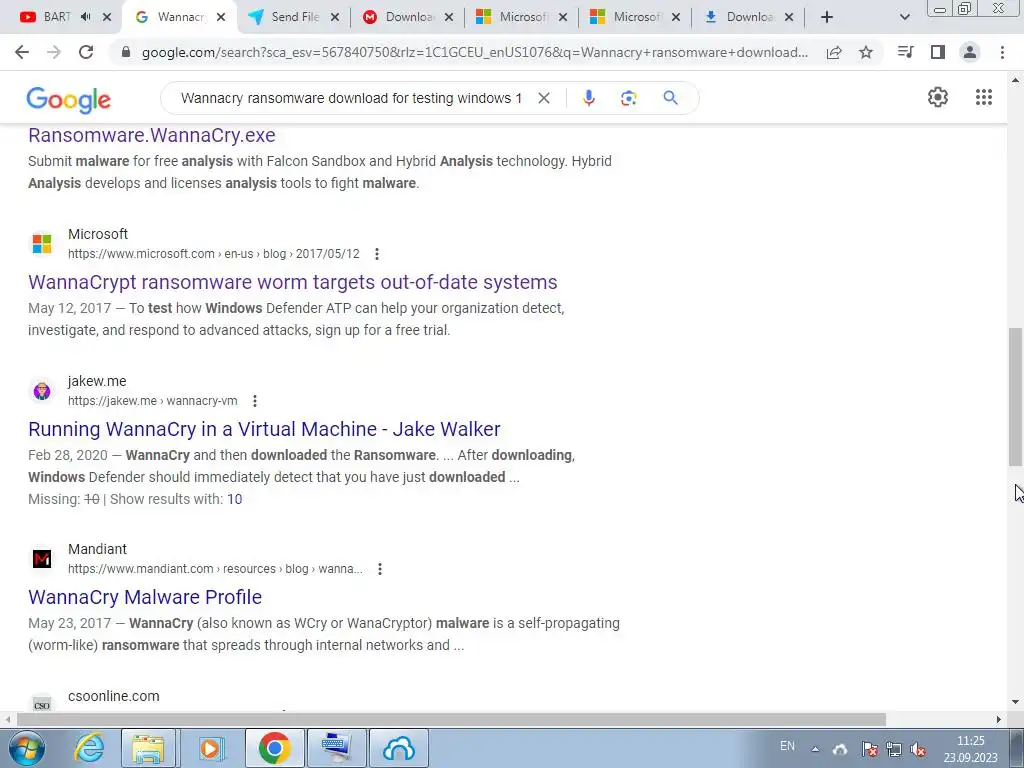Search by image with Google Lens
Screen dimensions: 1024x768
tap(628, 98)
